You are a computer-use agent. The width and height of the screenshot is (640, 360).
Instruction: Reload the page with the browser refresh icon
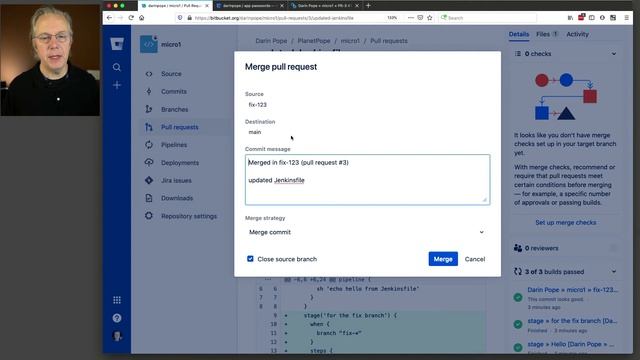click(x=131, y=18)
